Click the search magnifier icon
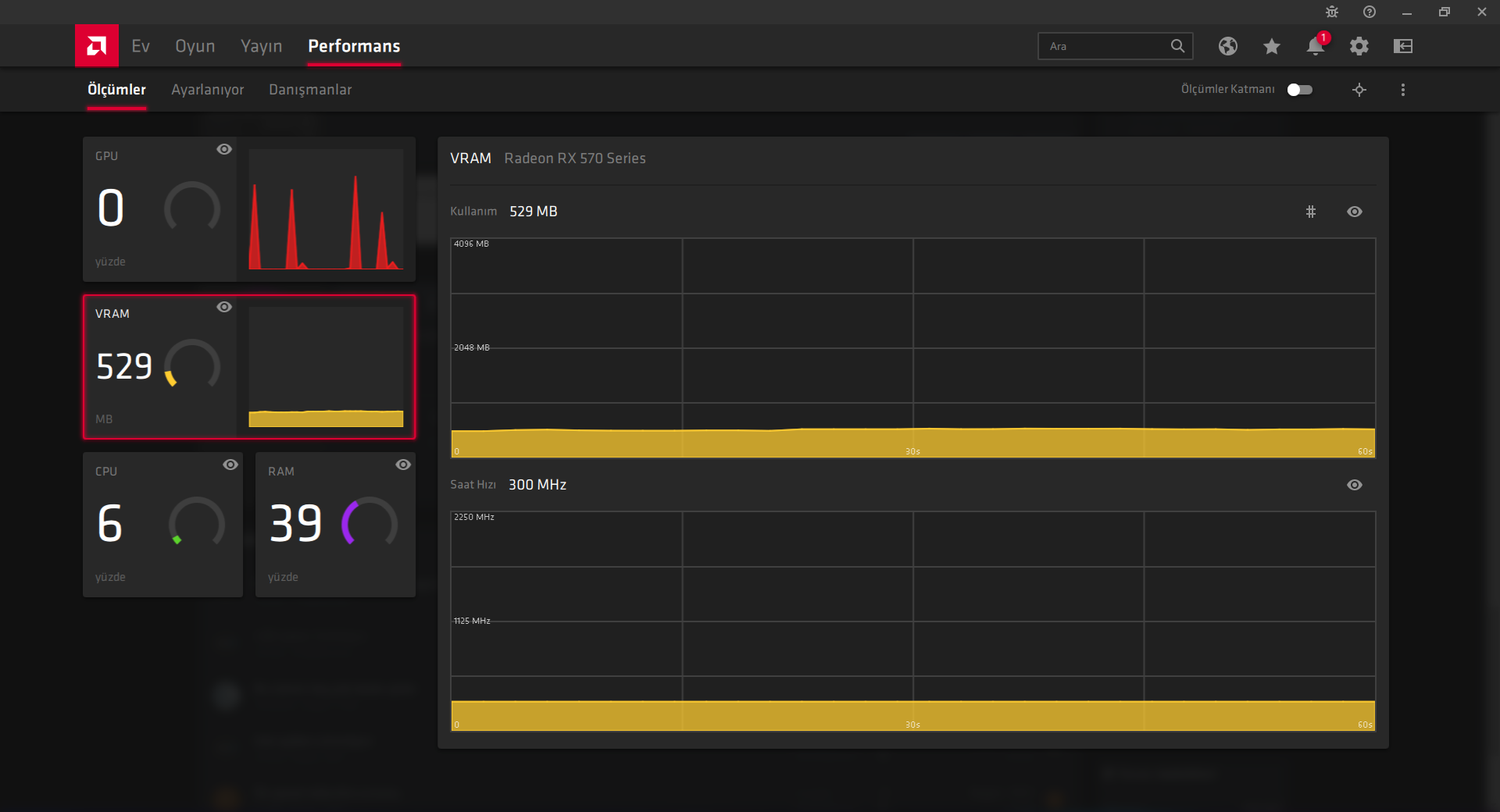Image resolution: width=1500 pixels, height=812 pixels. [1177, 46]
